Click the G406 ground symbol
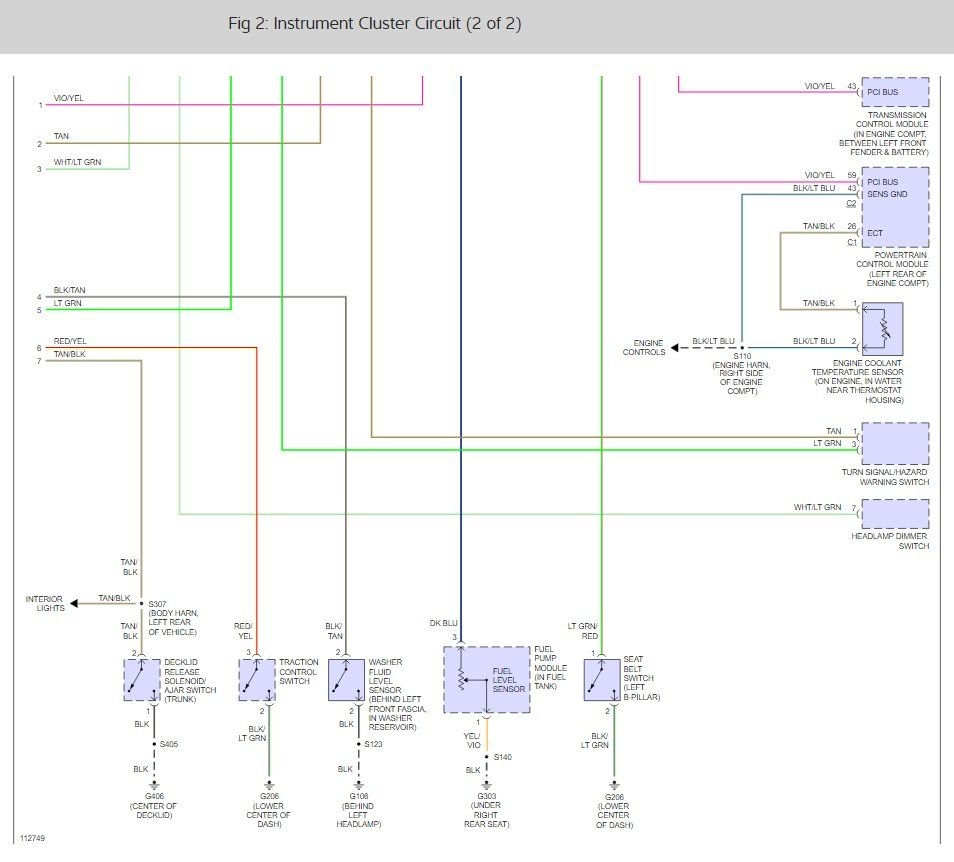954x862 pixels. pyautogui.click(x=154, y=785)
